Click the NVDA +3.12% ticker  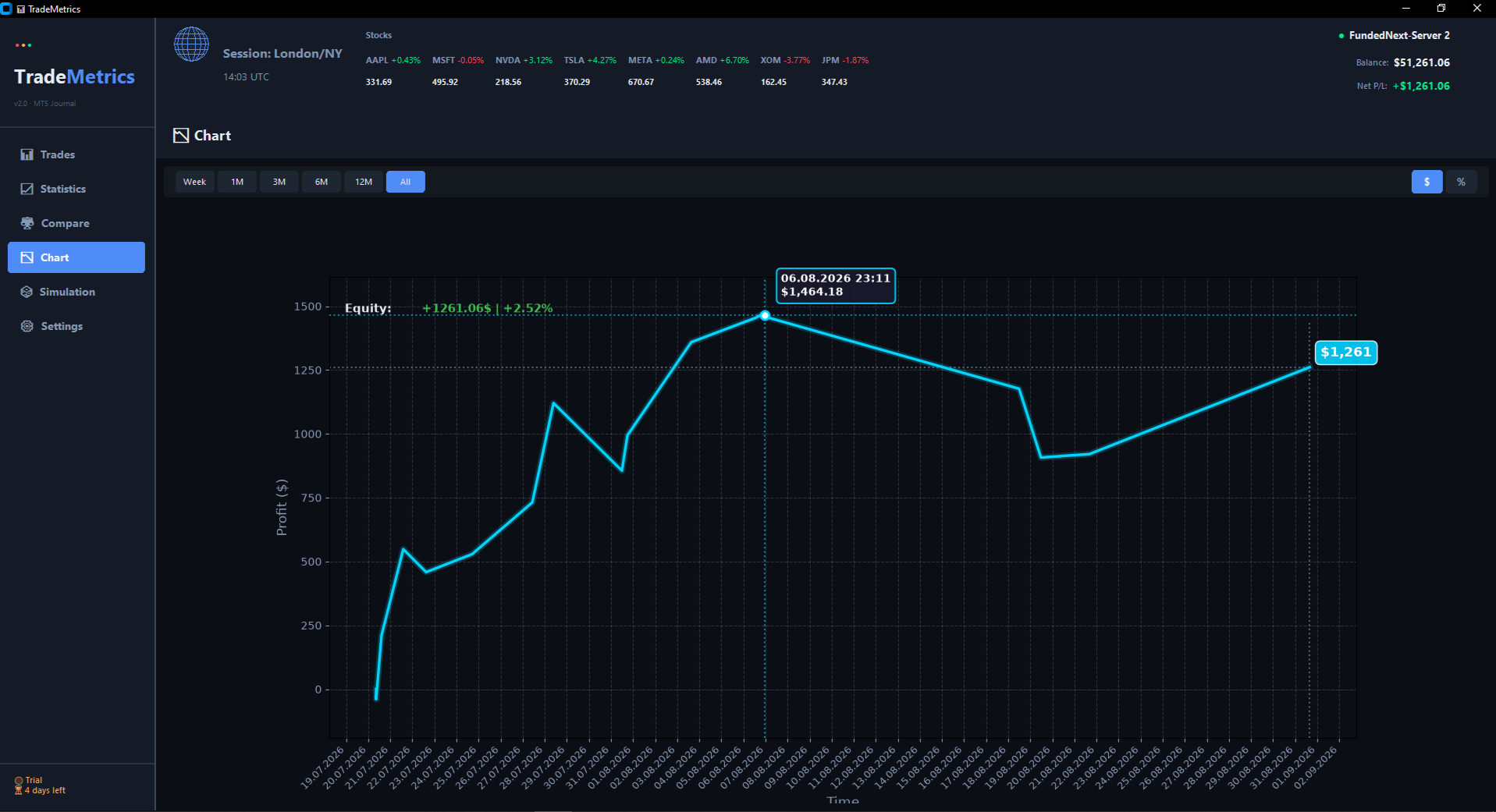click(524, 60)
